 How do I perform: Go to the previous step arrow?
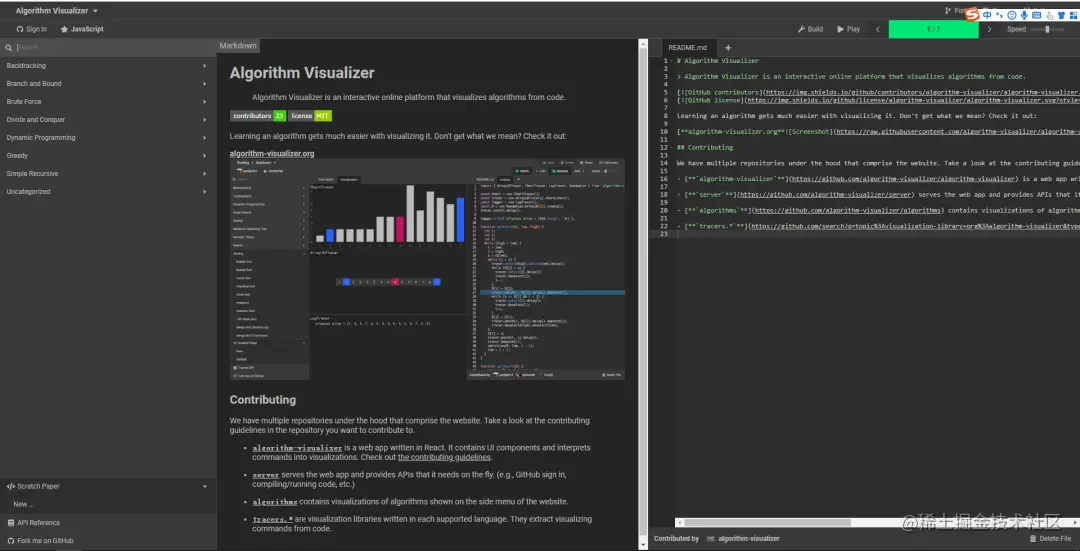point(878,29)
